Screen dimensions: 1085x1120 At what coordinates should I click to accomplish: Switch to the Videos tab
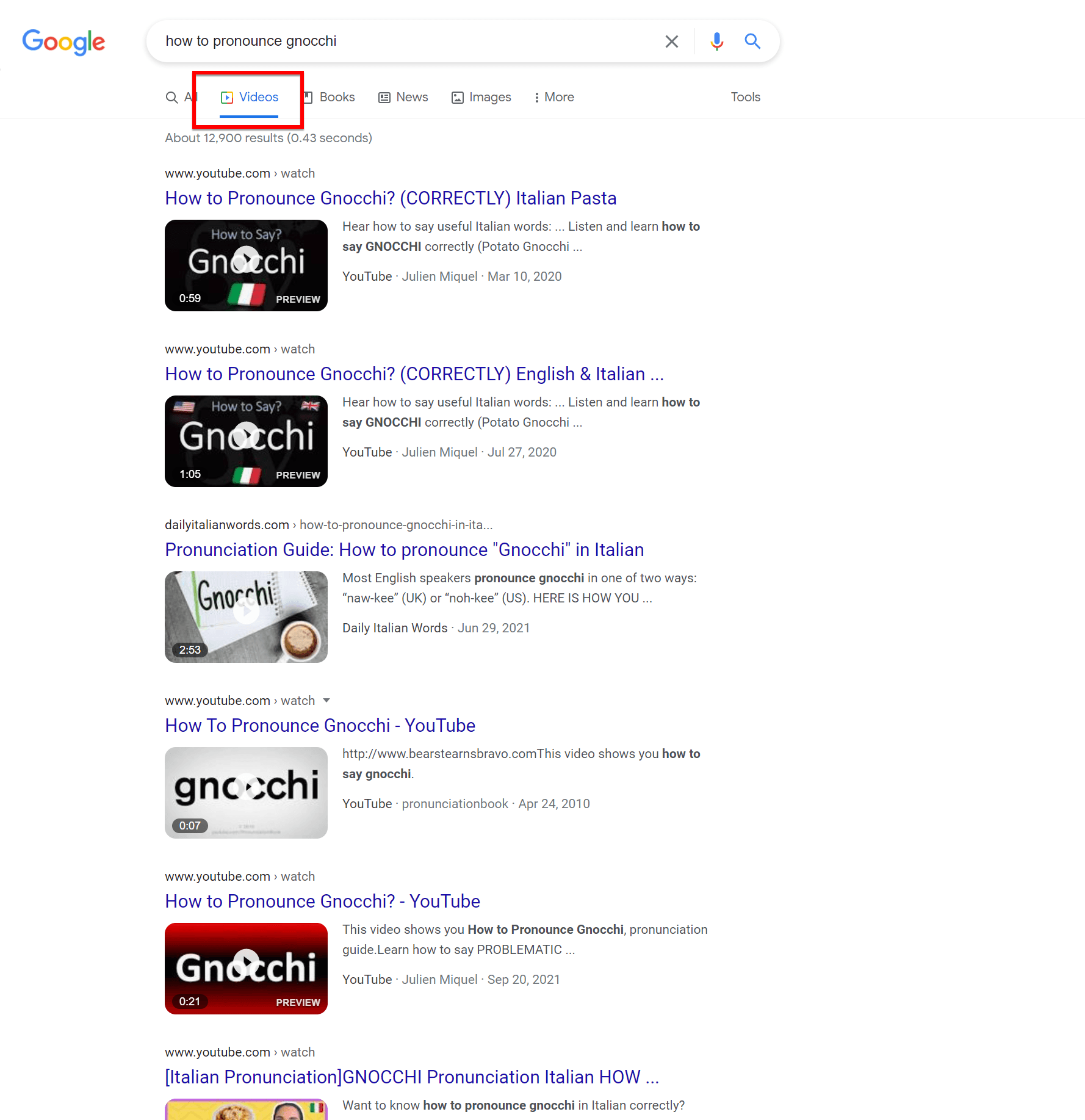[x=258, y=97]
